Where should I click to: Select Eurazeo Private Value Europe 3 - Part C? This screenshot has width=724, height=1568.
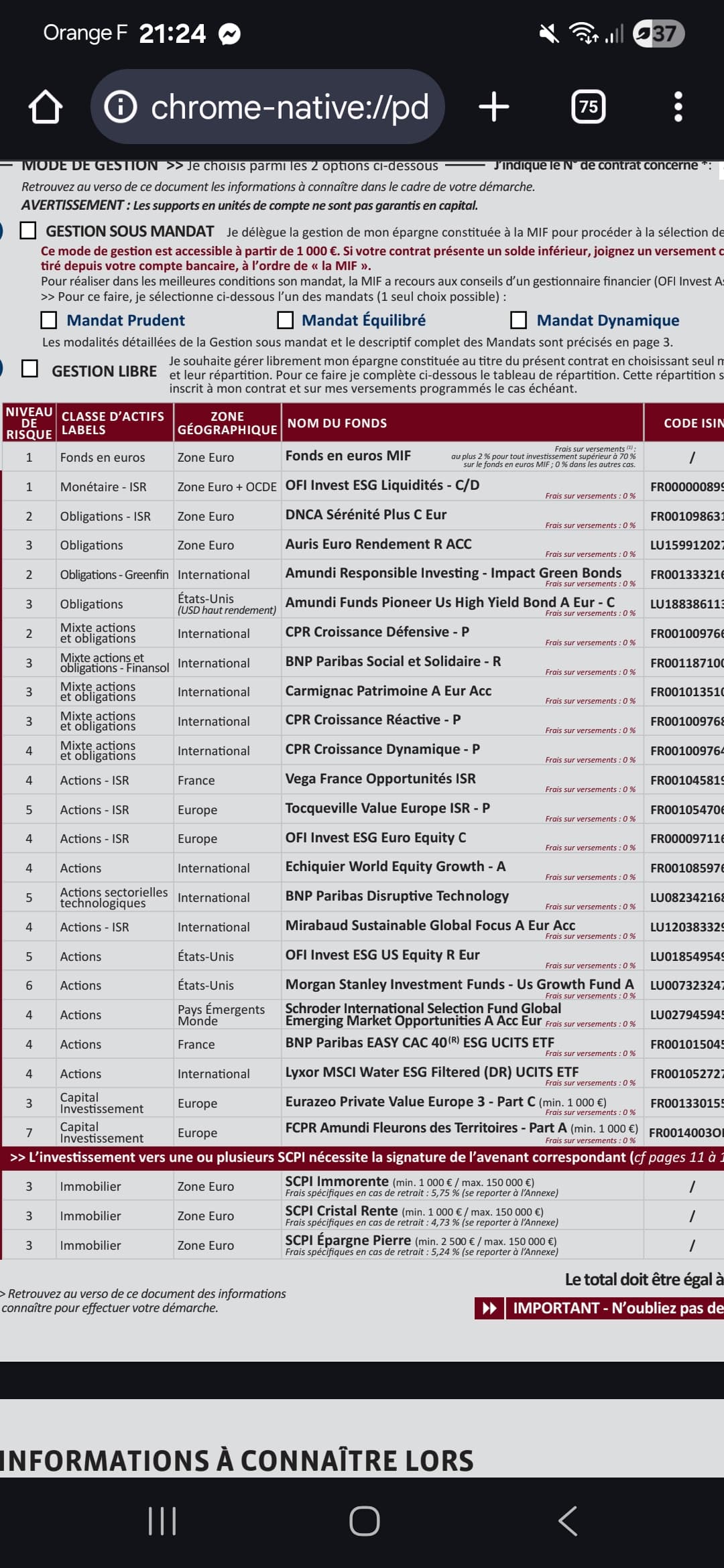pyautogui.click(x=446, y=1101)
